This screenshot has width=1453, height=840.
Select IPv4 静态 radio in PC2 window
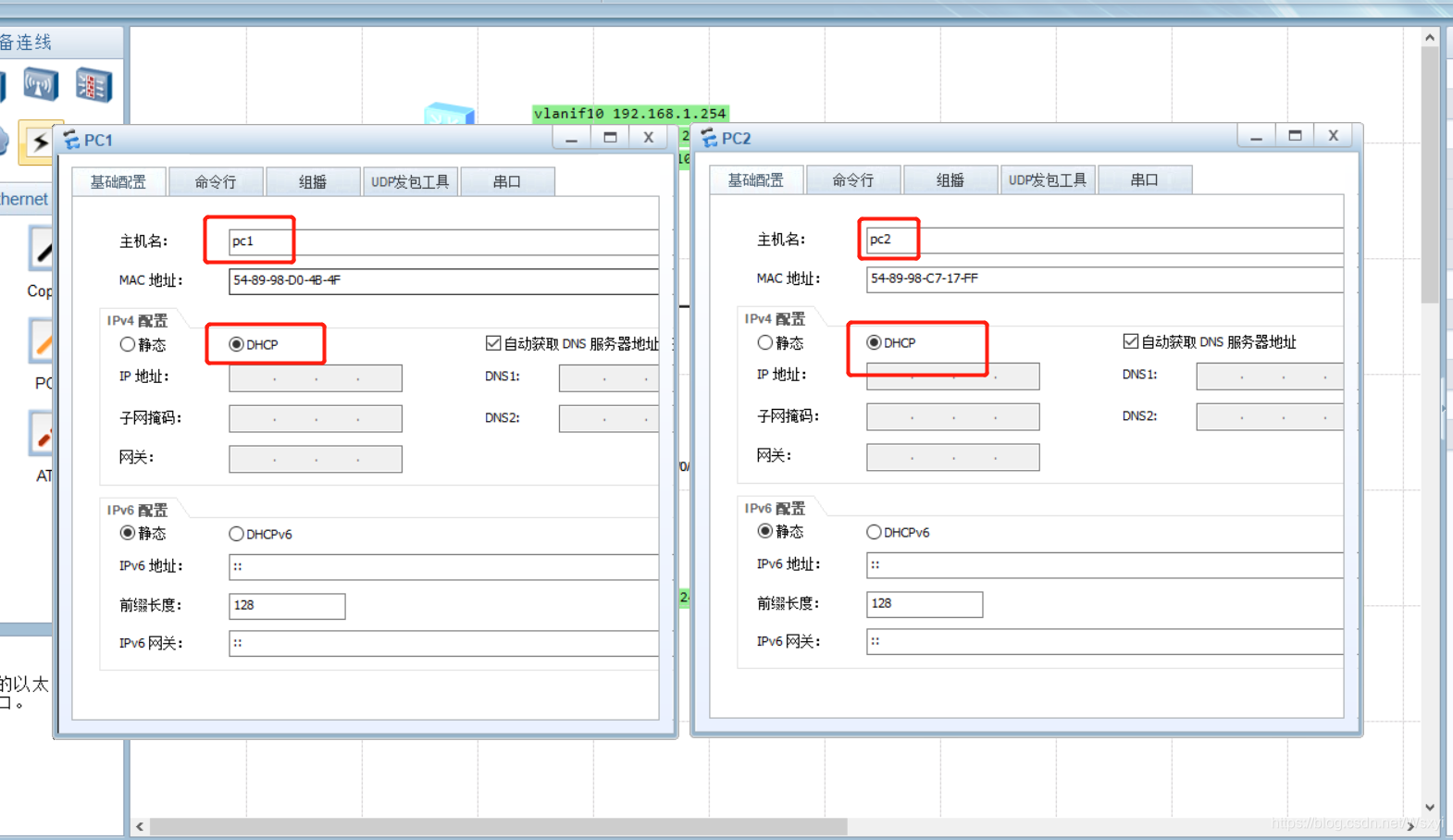pyautogui.click(x=765, y=342)
